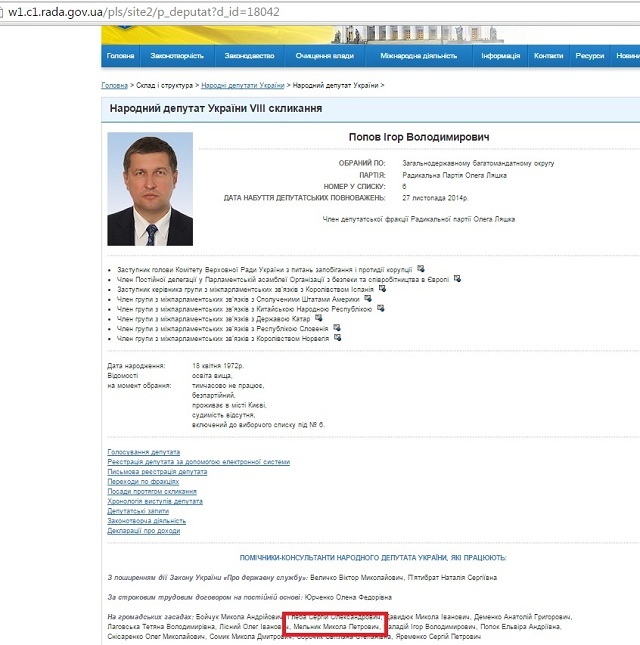Follow the Народні депутати України breadcrumb link
This screenshot has height=645, width=640.
[x=249, y=86]
